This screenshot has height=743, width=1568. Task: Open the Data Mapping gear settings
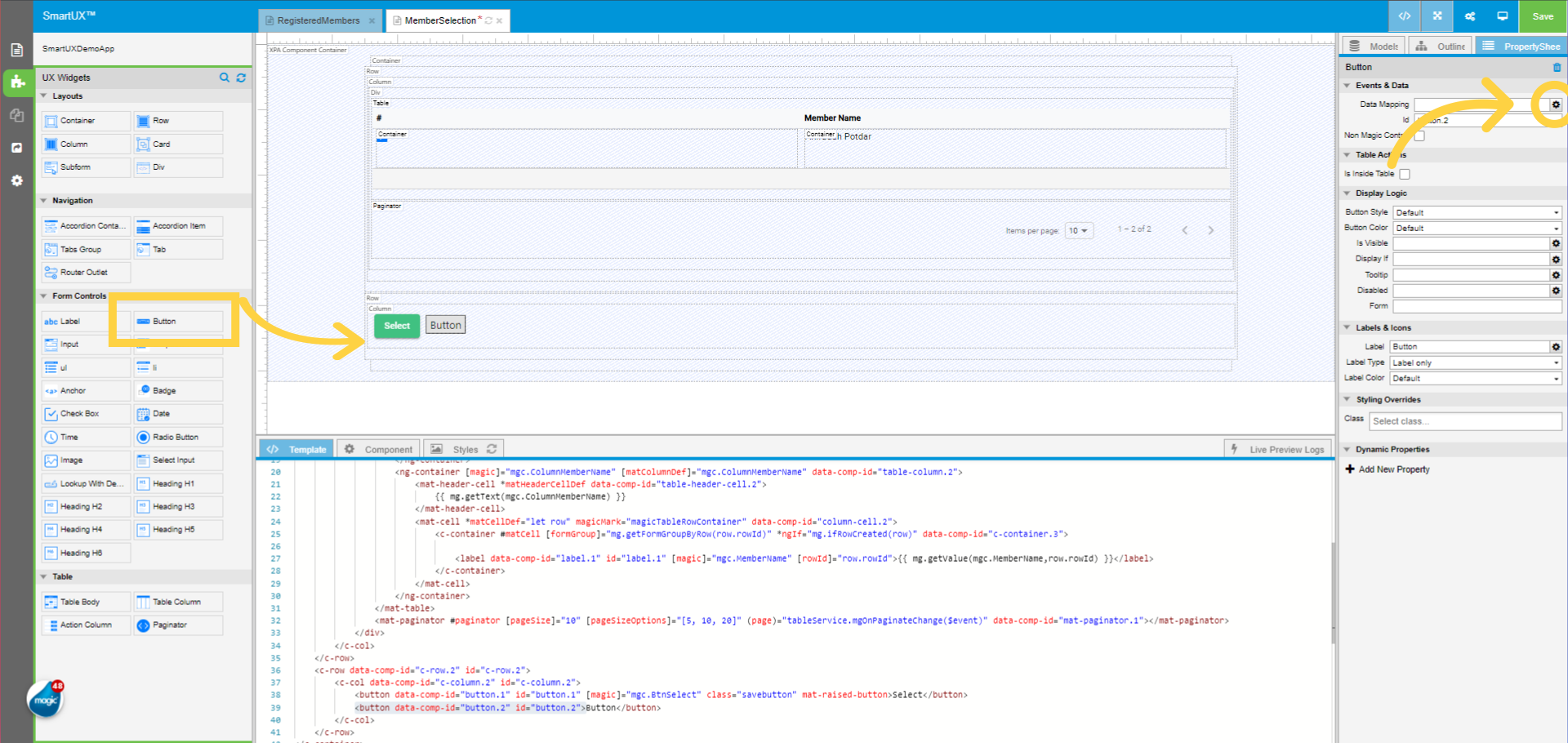tap(1556, 105)
